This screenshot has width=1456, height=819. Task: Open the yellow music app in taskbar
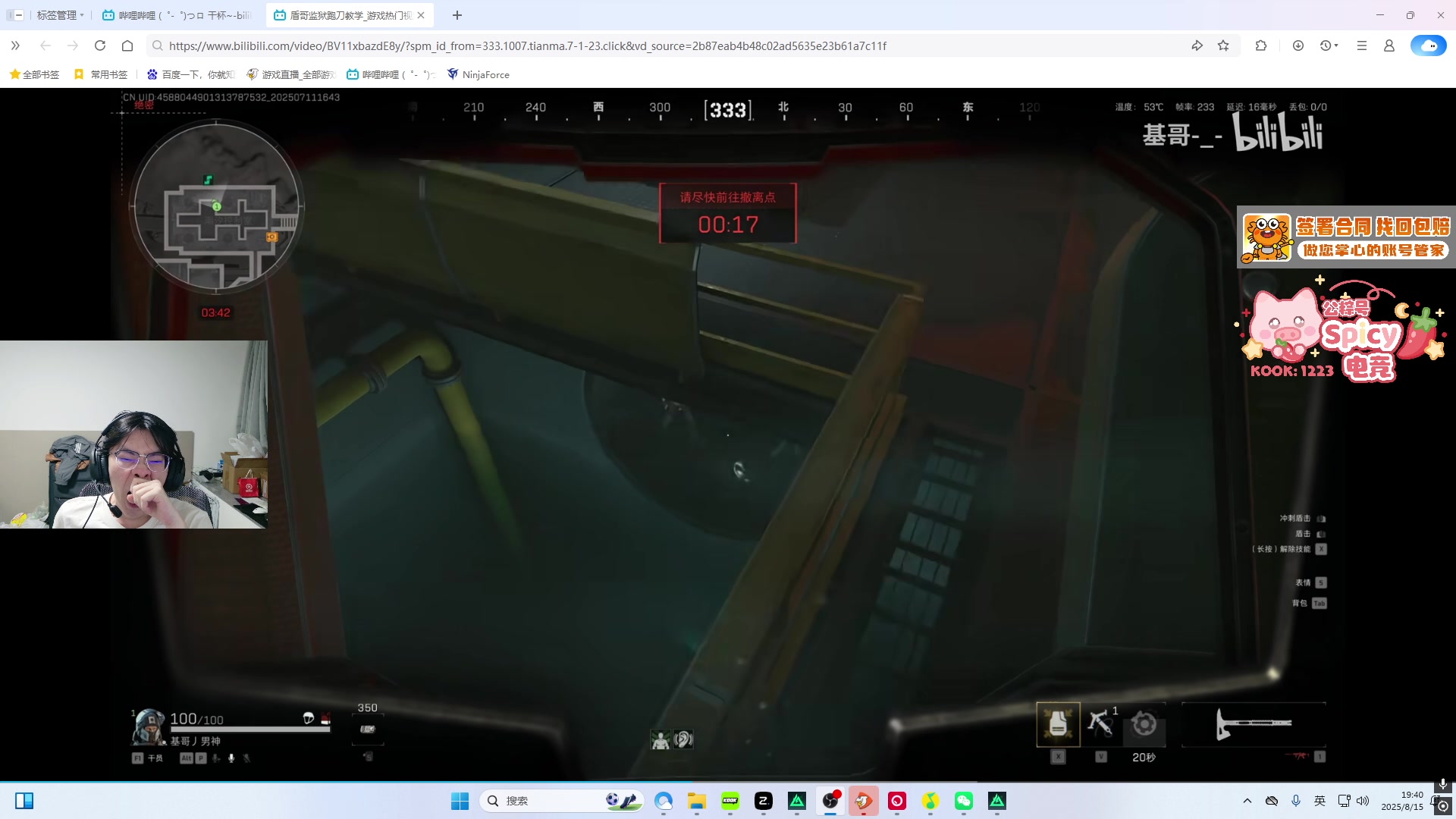[x=930, y=801]
